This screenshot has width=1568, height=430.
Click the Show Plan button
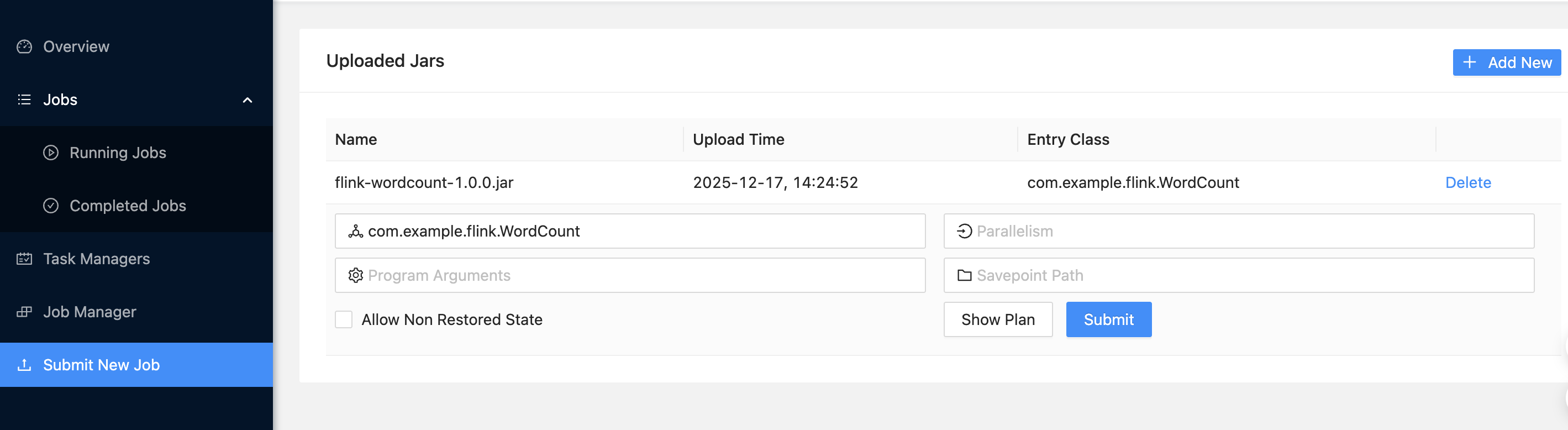pyautogui.click(x=998, y=319)
